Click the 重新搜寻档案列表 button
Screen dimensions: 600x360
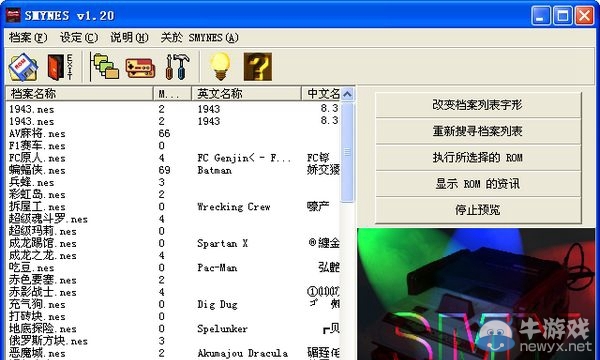pyautogui.click(x=478, y=131)
